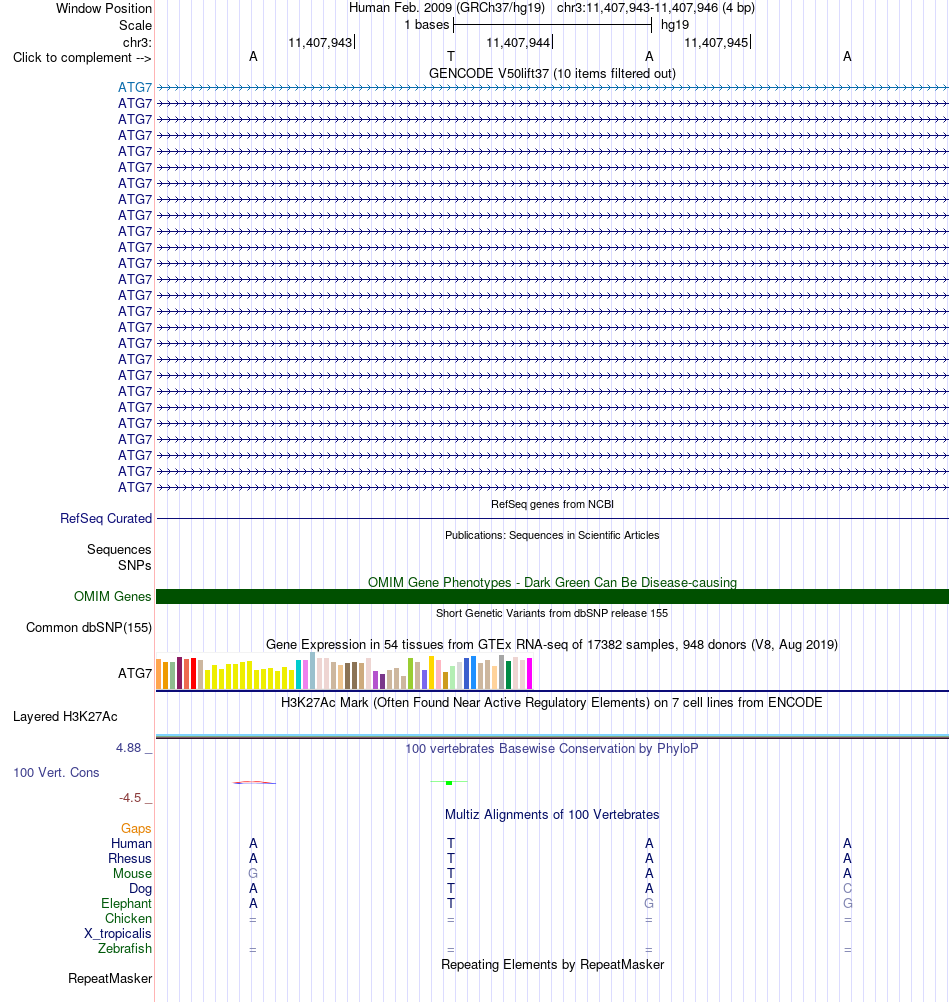This screenshot has height=1002, width=950.
Task: Open 'Repeating Elements by RepeatMasker' title
Action: (552, 965)
